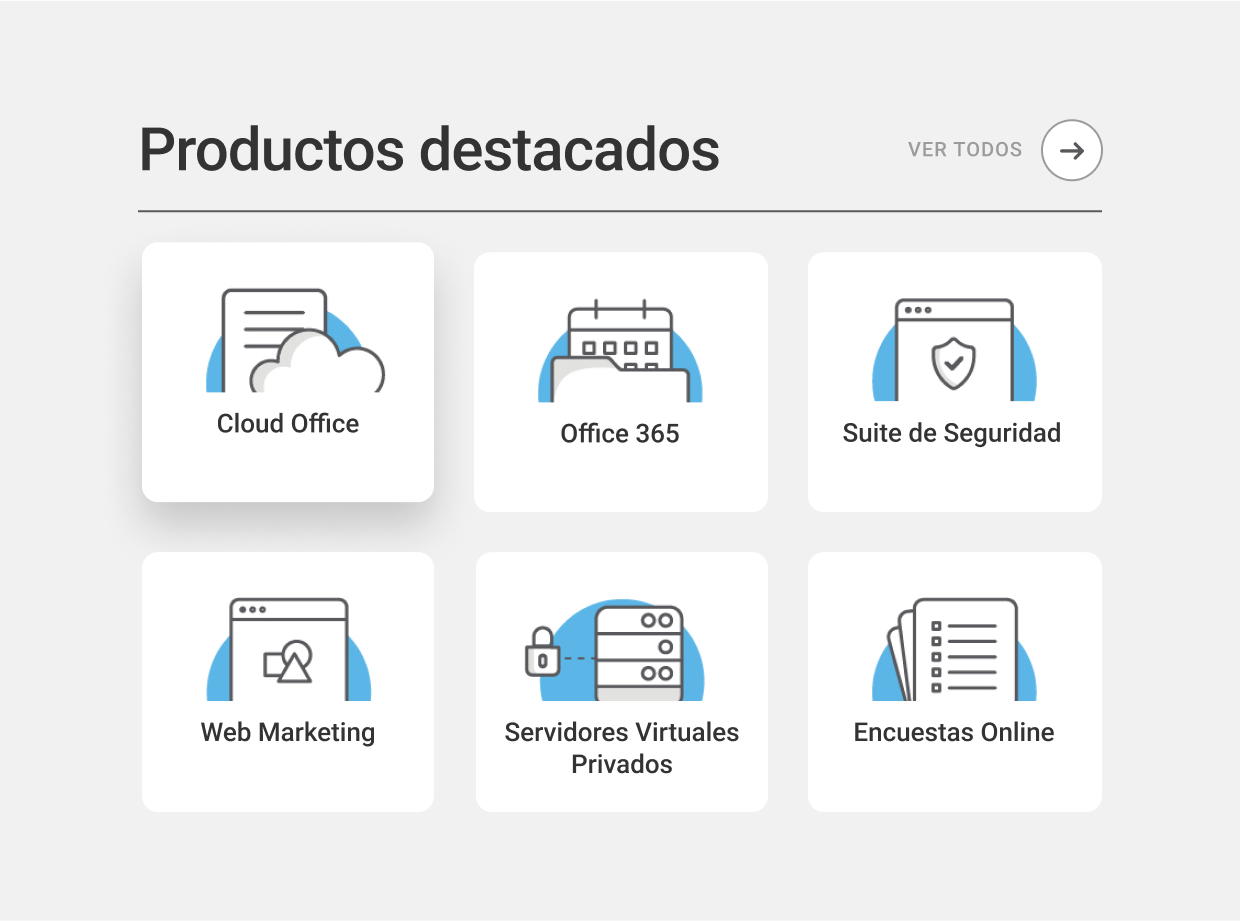
Task: Open Servidores Virtuales Privados text
Action: [x=622, y=748]
